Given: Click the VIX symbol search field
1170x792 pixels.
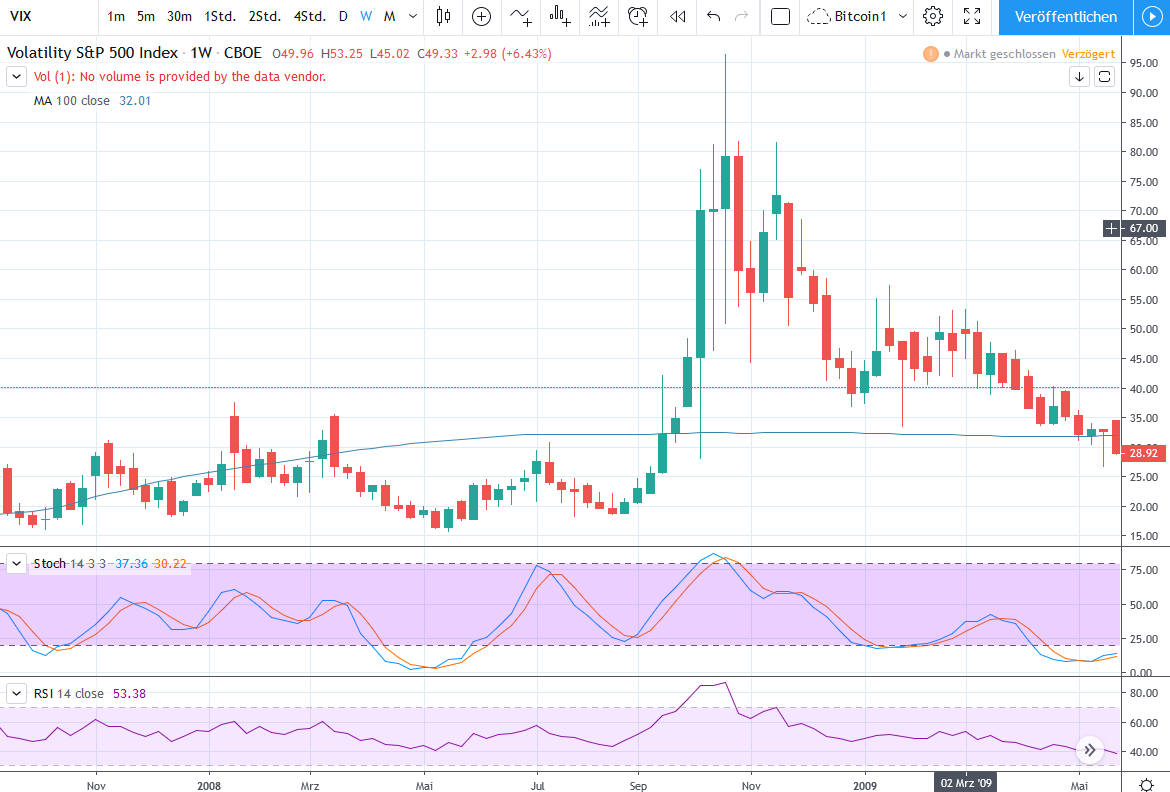Looking at the screenshot, I should coord(49,16).
